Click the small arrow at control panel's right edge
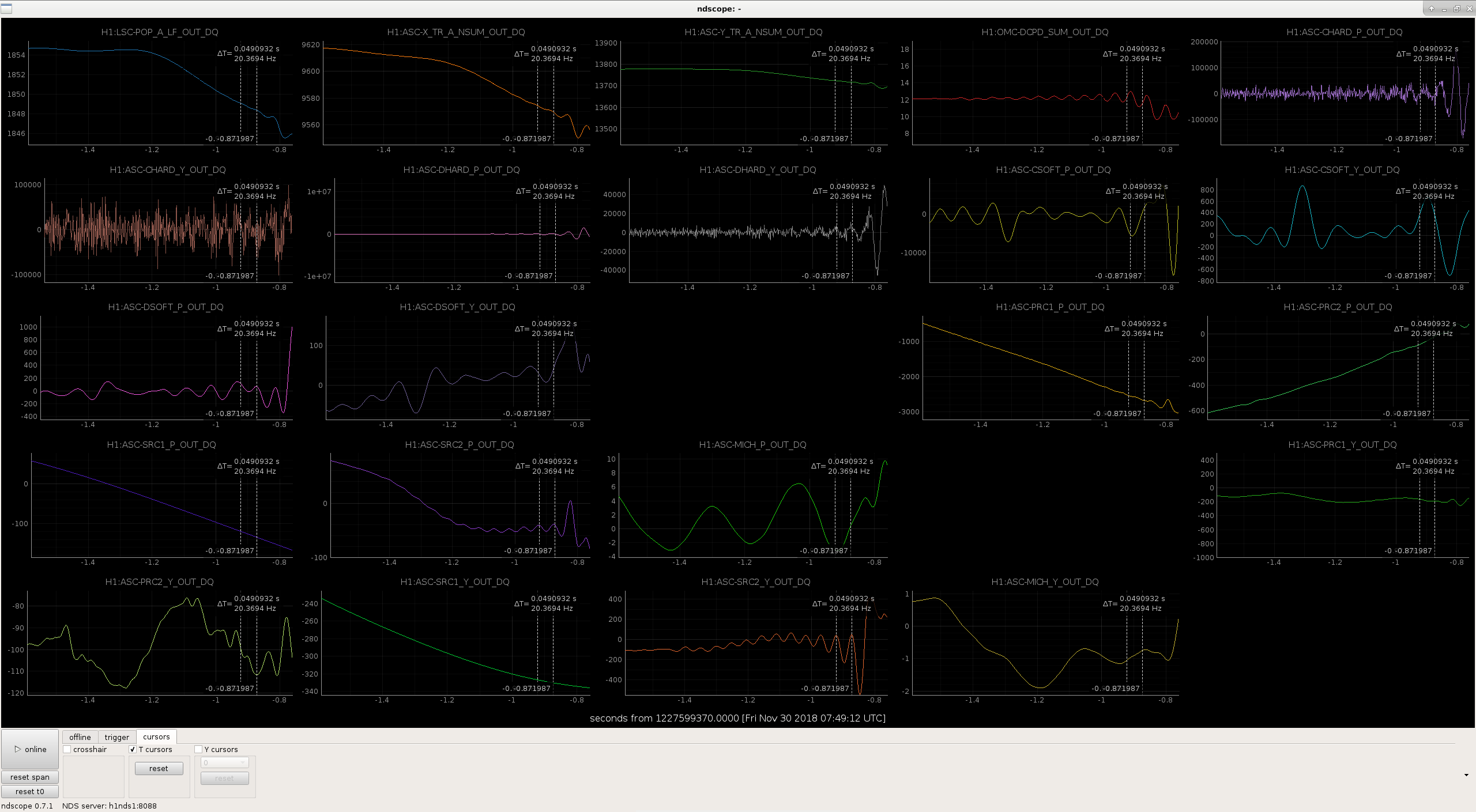Screen dimensions: 1476x812 tap(1466, 775)
